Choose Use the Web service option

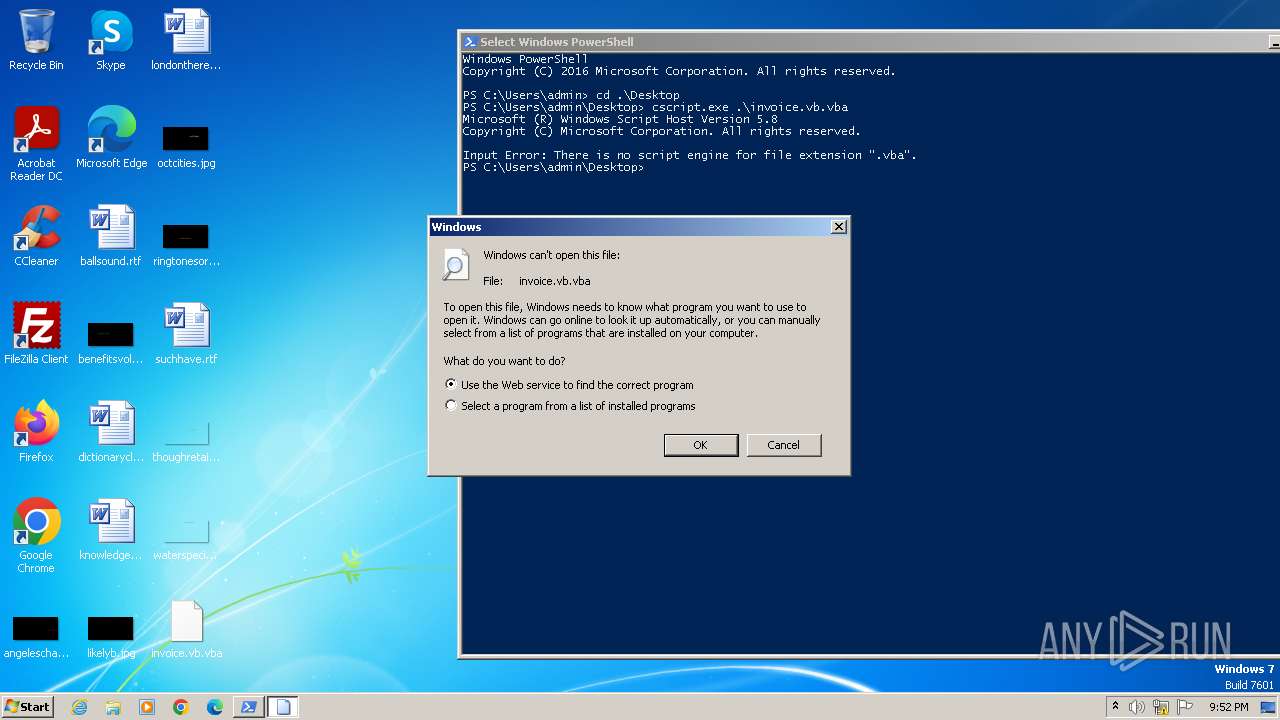click(x=569, y=385)
